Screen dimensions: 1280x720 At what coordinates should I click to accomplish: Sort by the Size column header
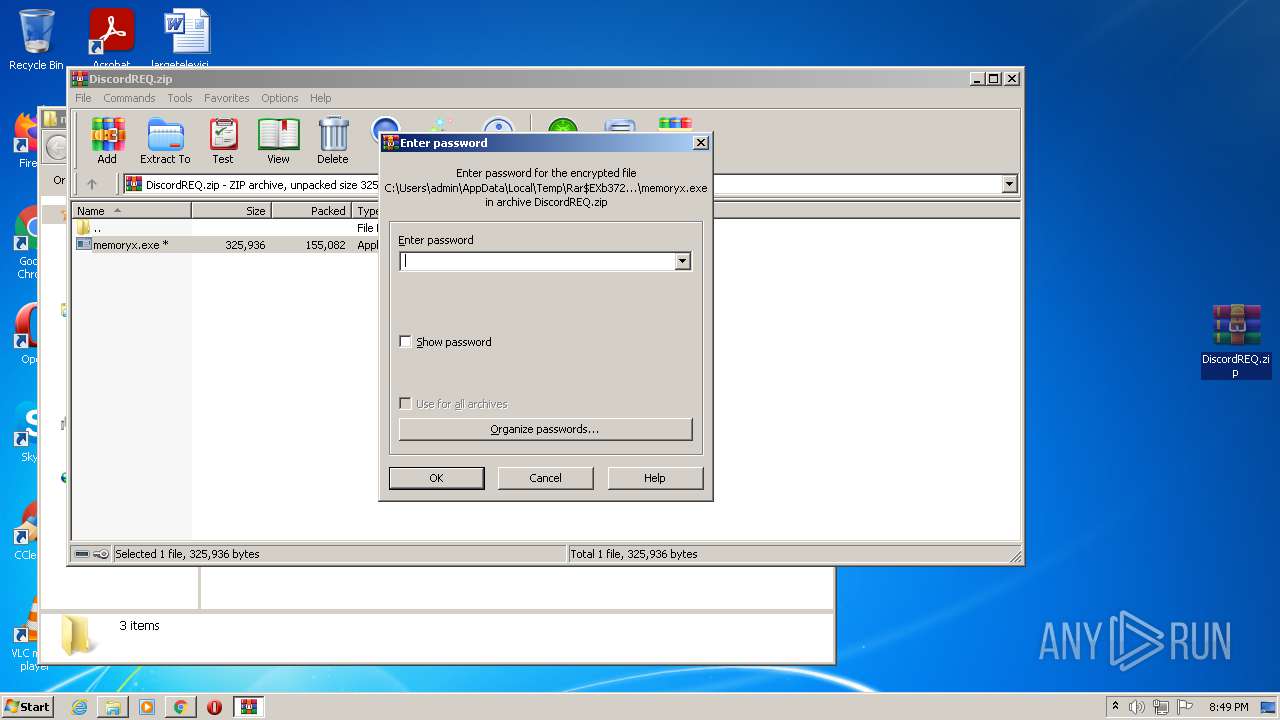pyautogui.click(x=232, y=211)
